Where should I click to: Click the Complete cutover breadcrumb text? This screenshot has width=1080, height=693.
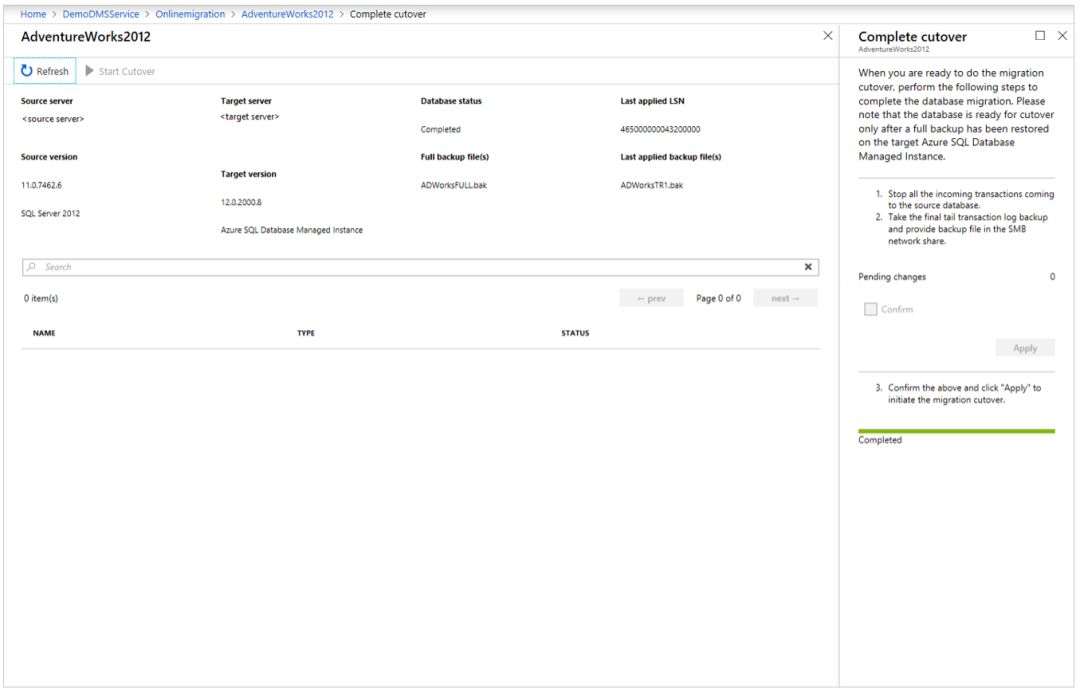click(388, 14)
